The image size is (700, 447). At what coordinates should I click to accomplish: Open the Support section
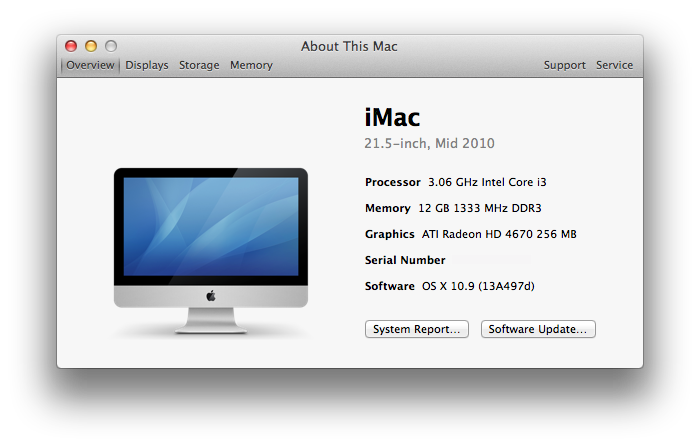coord(564,65)
